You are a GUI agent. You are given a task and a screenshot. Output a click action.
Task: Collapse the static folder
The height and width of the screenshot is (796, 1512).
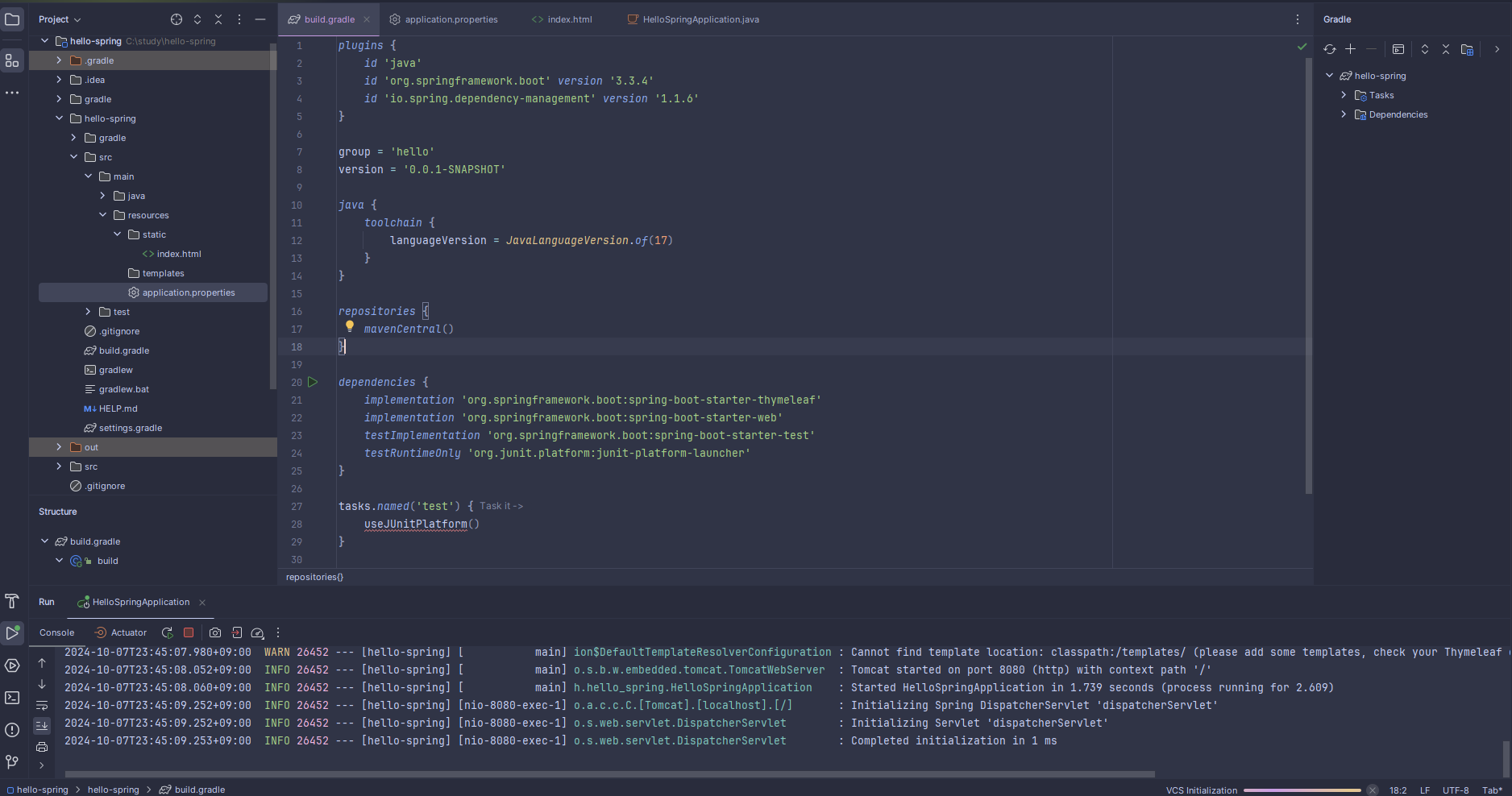pos(117,234)
